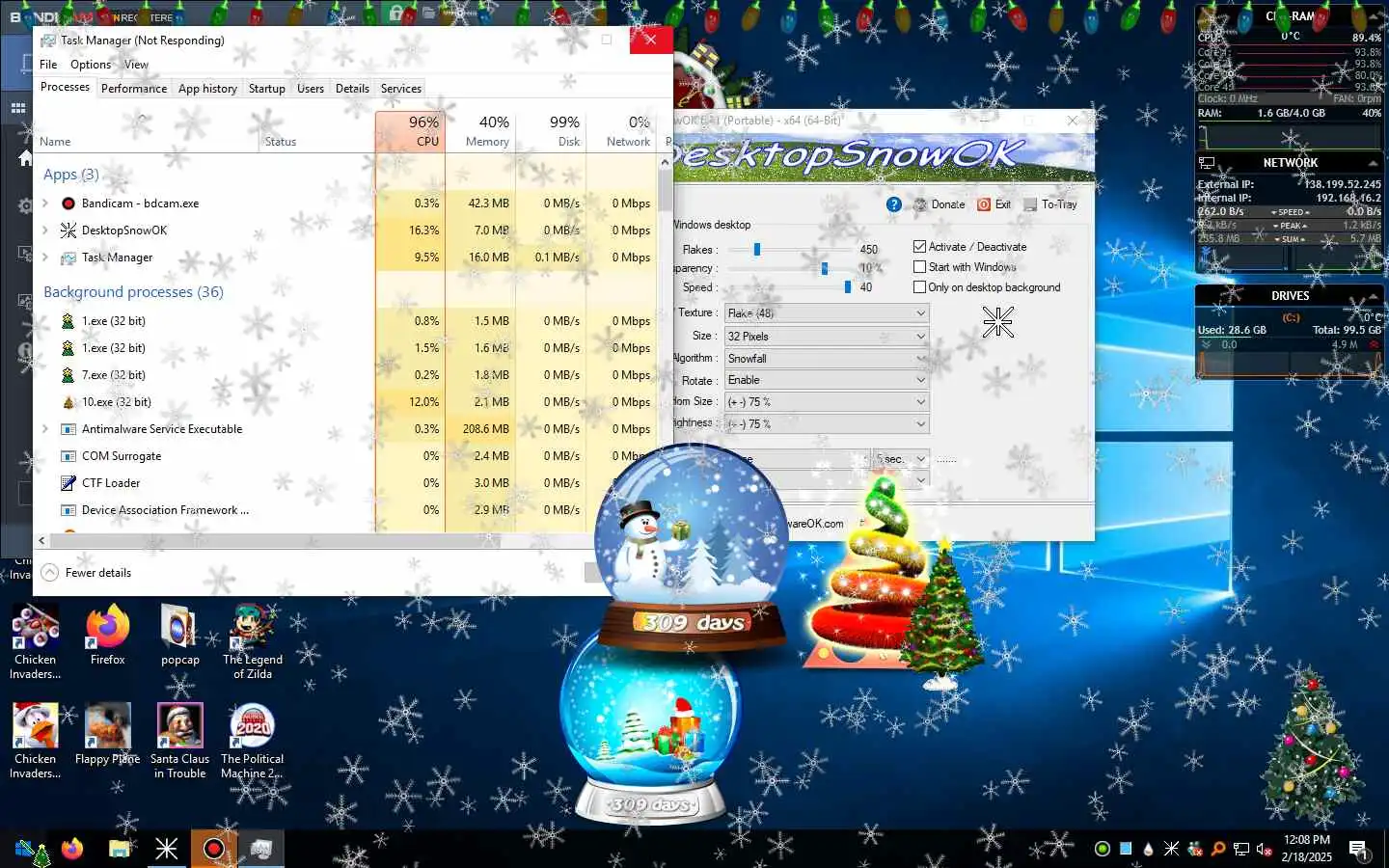Switch to the Details tab
This screenshot has width=1389, height=868.
(x=352, y=89)
